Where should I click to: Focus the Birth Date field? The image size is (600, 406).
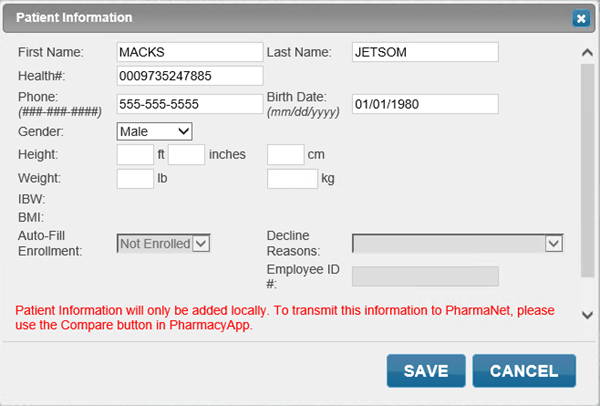click(425, 103)
